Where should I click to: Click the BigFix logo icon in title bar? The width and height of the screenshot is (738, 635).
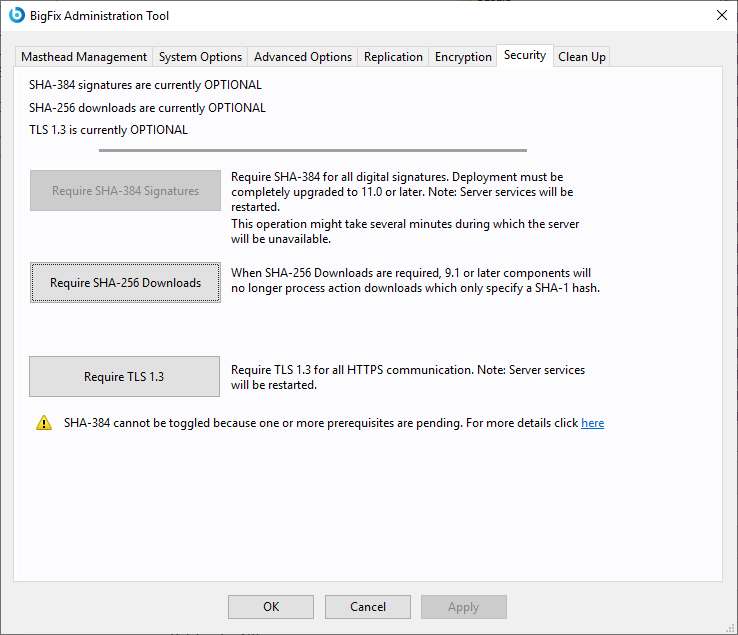(x=16, y=15)
